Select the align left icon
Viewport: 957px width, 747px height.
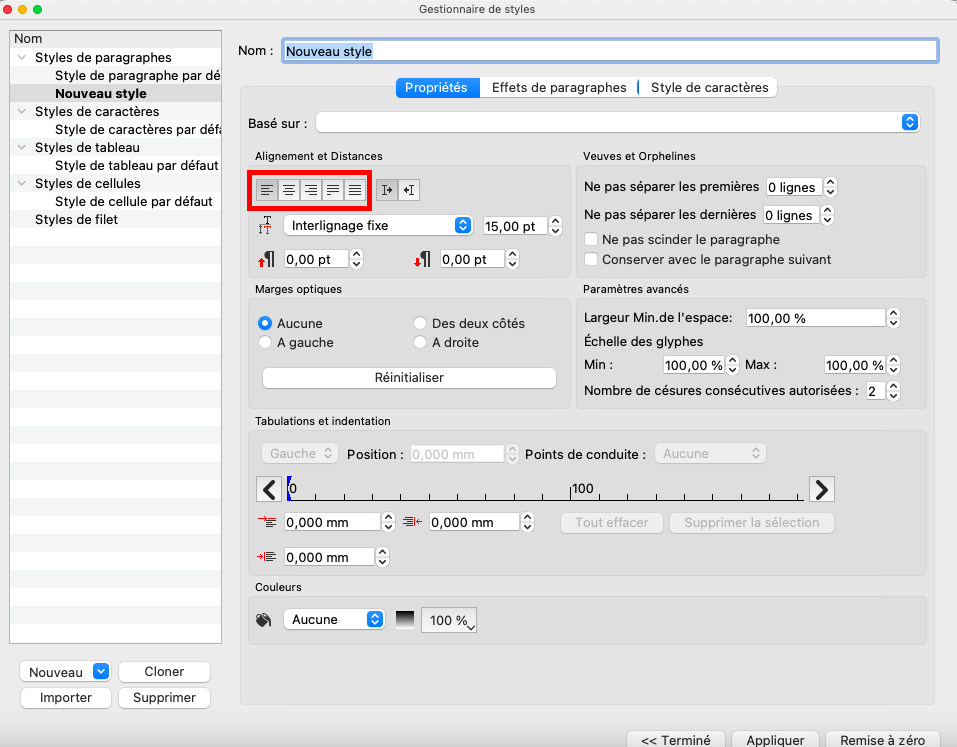(266, 190)
